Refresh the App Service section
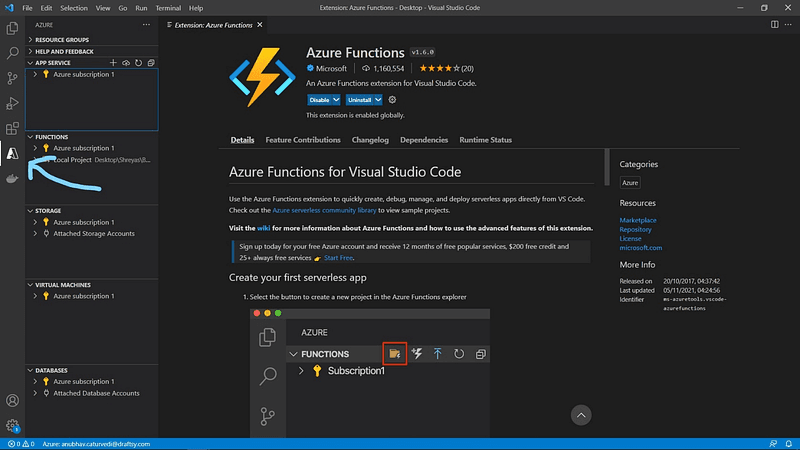This screenshot has height=450, width=800. [x=138, y=62]
